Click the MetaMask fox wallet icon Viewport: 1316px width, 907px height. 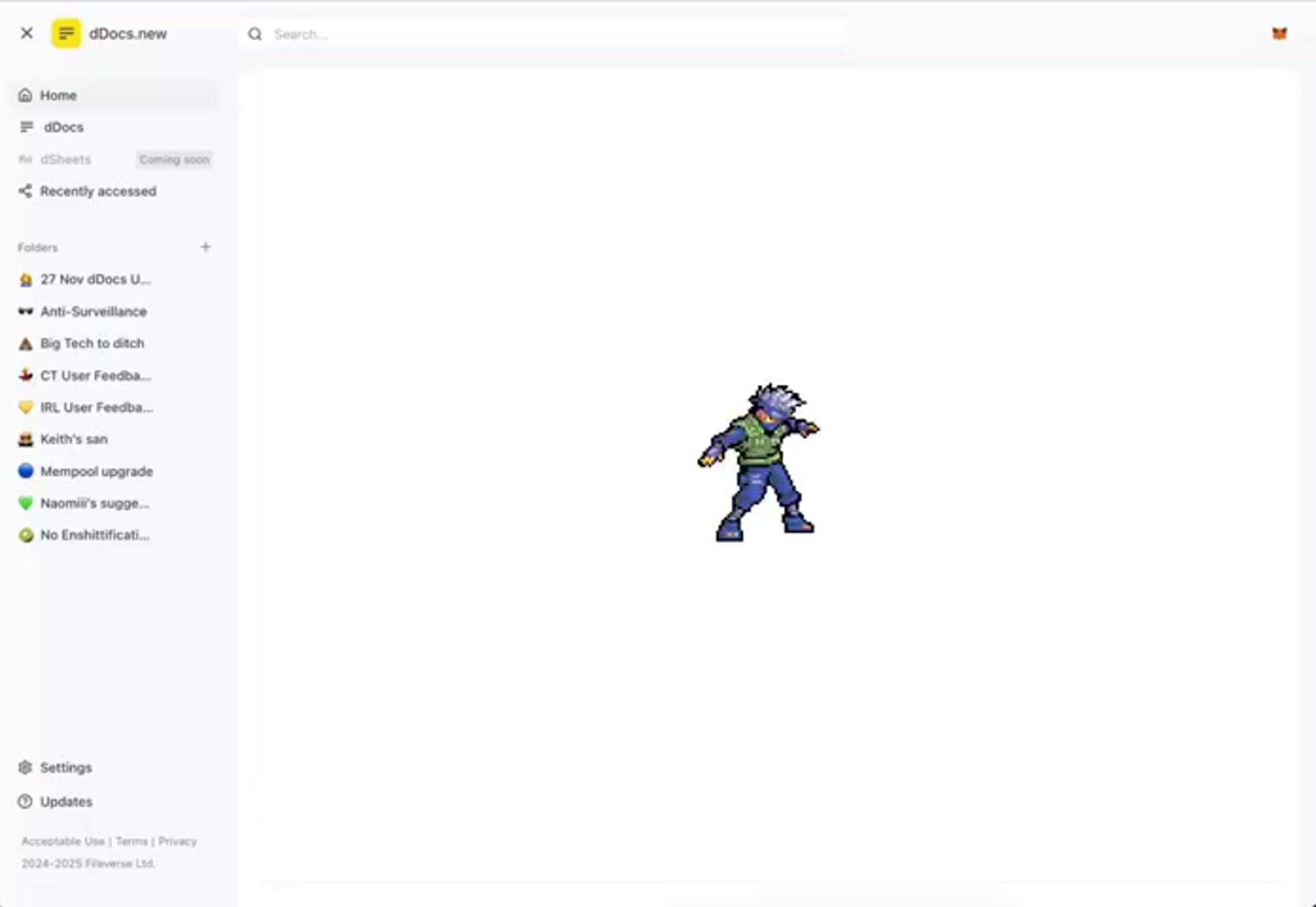click(1279, 34)
